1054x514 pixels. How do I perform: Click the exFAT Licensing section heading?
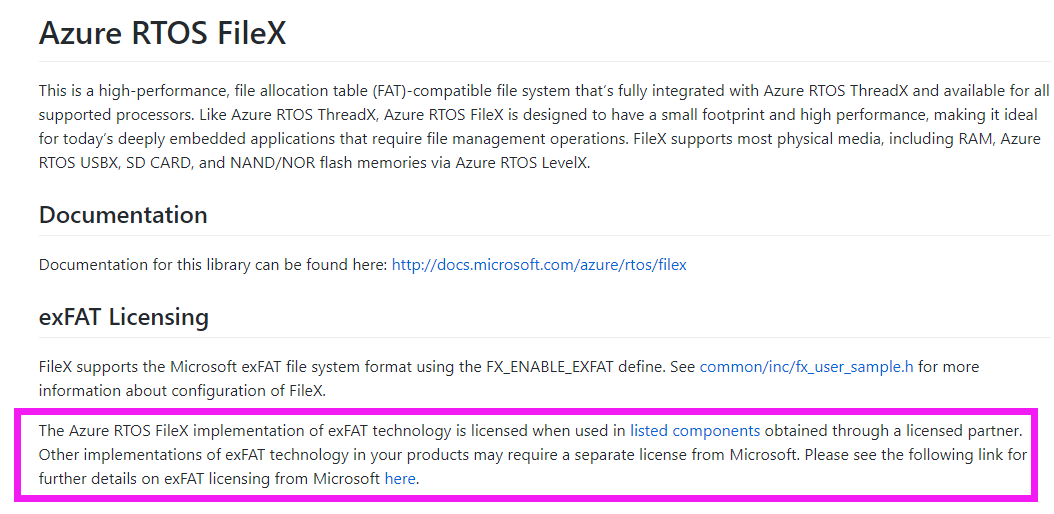(x=124, y=316)
